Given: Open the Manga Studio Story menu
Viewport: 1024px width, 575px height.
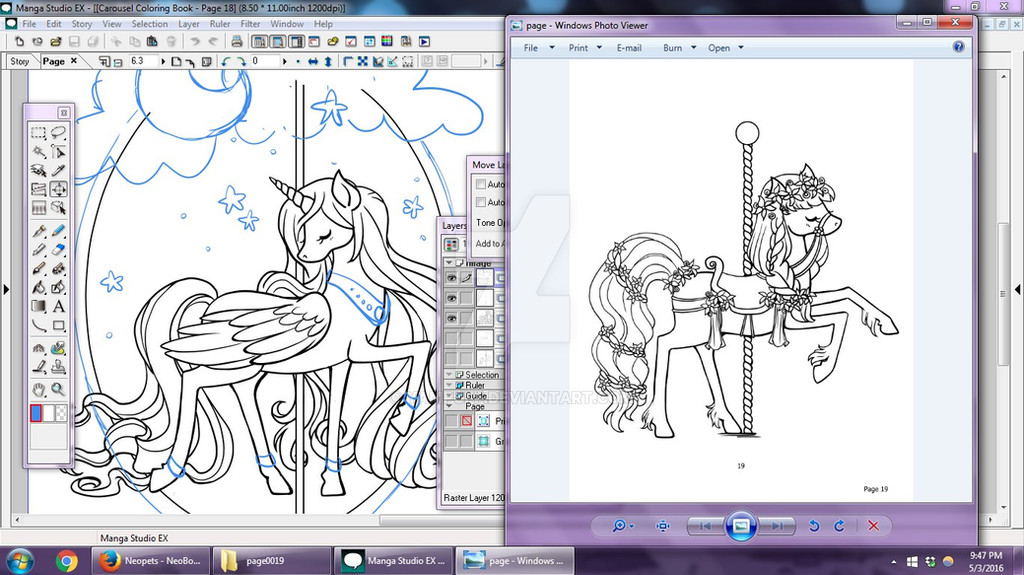Looking at the screenshot, I should (82, 24).
